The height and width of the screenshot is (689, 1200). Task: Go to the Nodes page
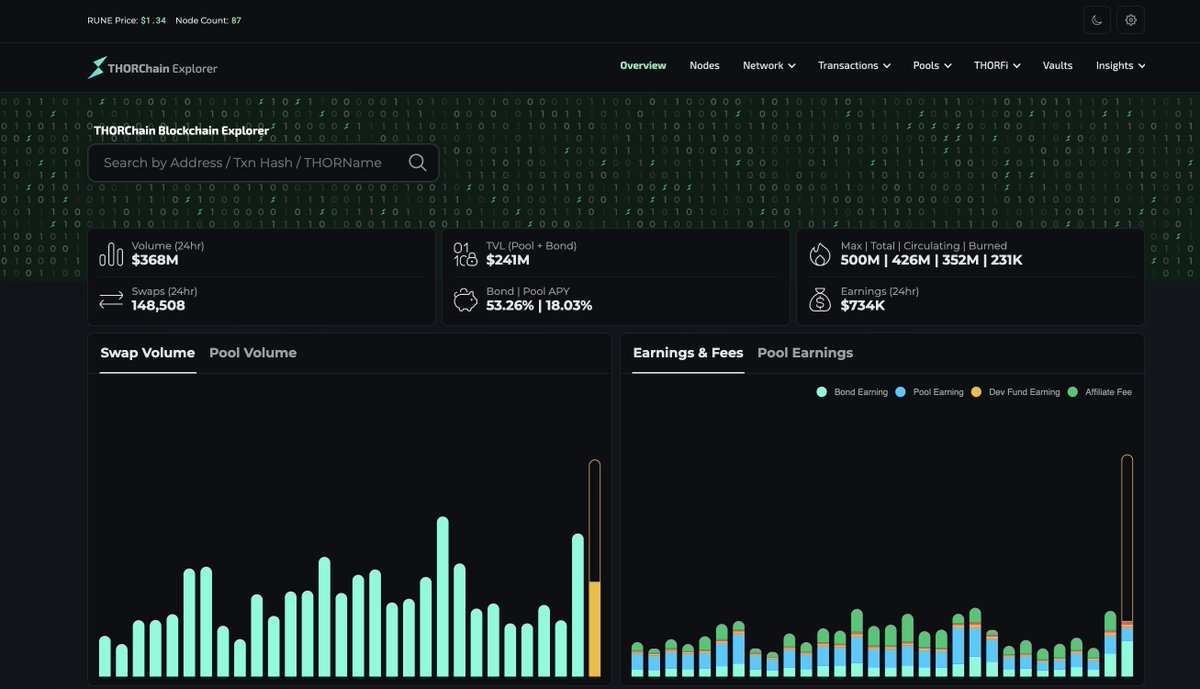point(704,66)
